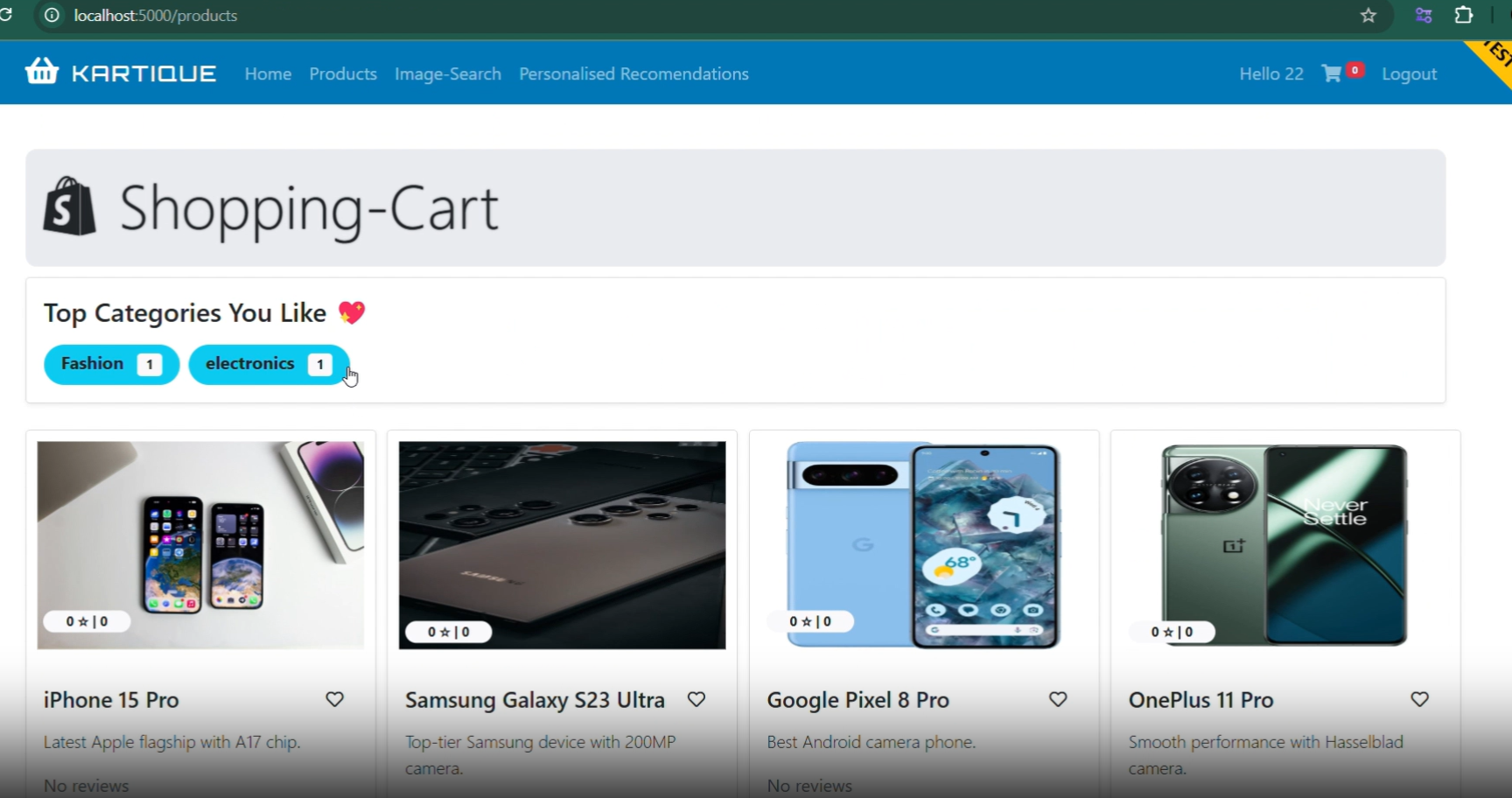1512x798 pixels.
Task: Click the Shopping-Cart page heading
Action: (309, 209)
